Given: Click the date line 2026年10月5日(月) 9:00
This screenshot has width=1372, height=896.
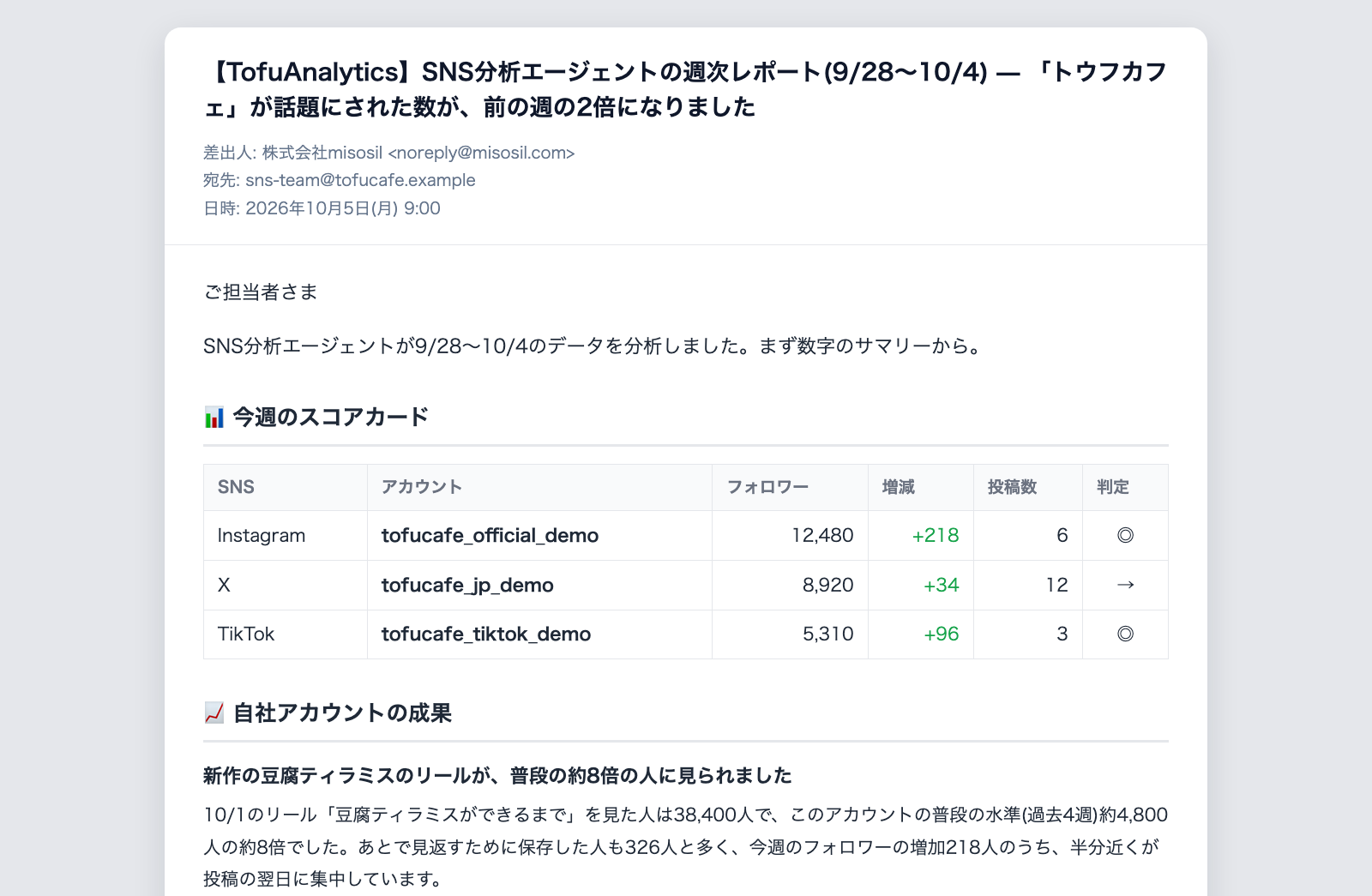Looking at the screenshot, I should (322, 208).
